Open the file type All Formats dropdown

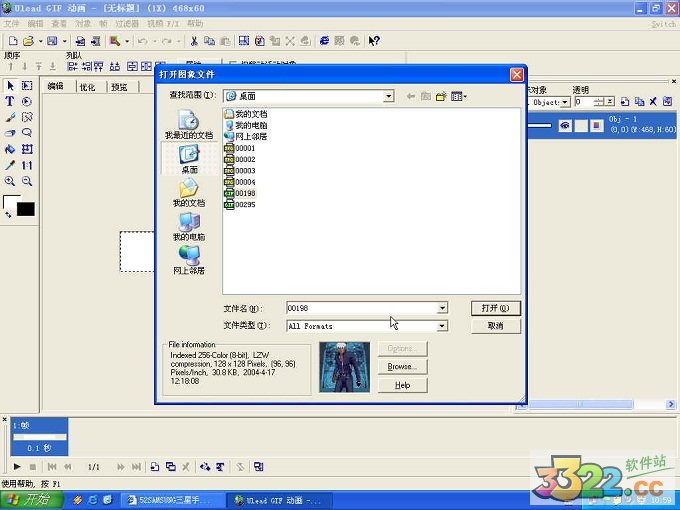(x=442, y=326)
